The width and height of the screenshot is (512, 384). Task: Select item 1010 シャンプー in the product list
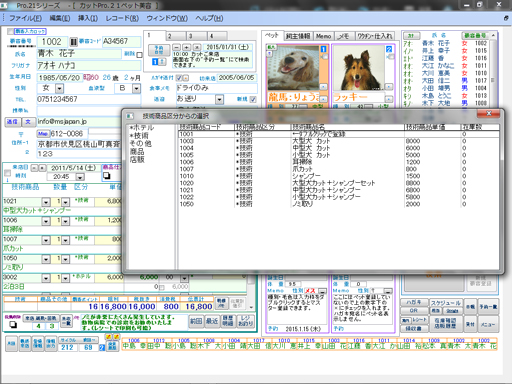point(338,176)
